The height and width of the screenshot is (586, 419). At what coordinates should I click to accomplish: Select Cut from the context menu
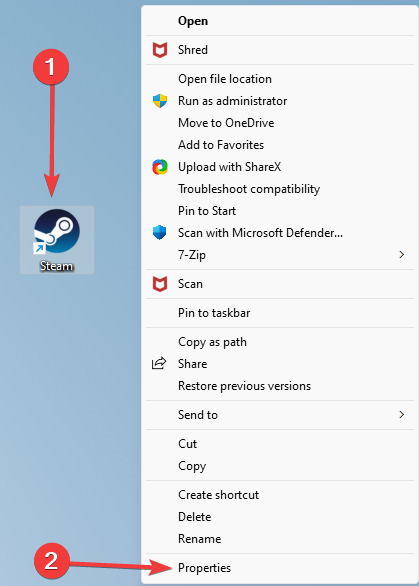point(280,444)
